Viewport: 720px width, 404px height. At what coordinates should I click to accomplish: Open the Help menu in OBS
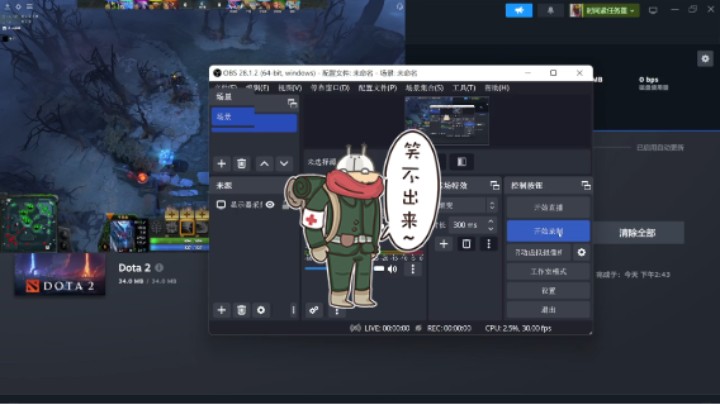point(497,88)
